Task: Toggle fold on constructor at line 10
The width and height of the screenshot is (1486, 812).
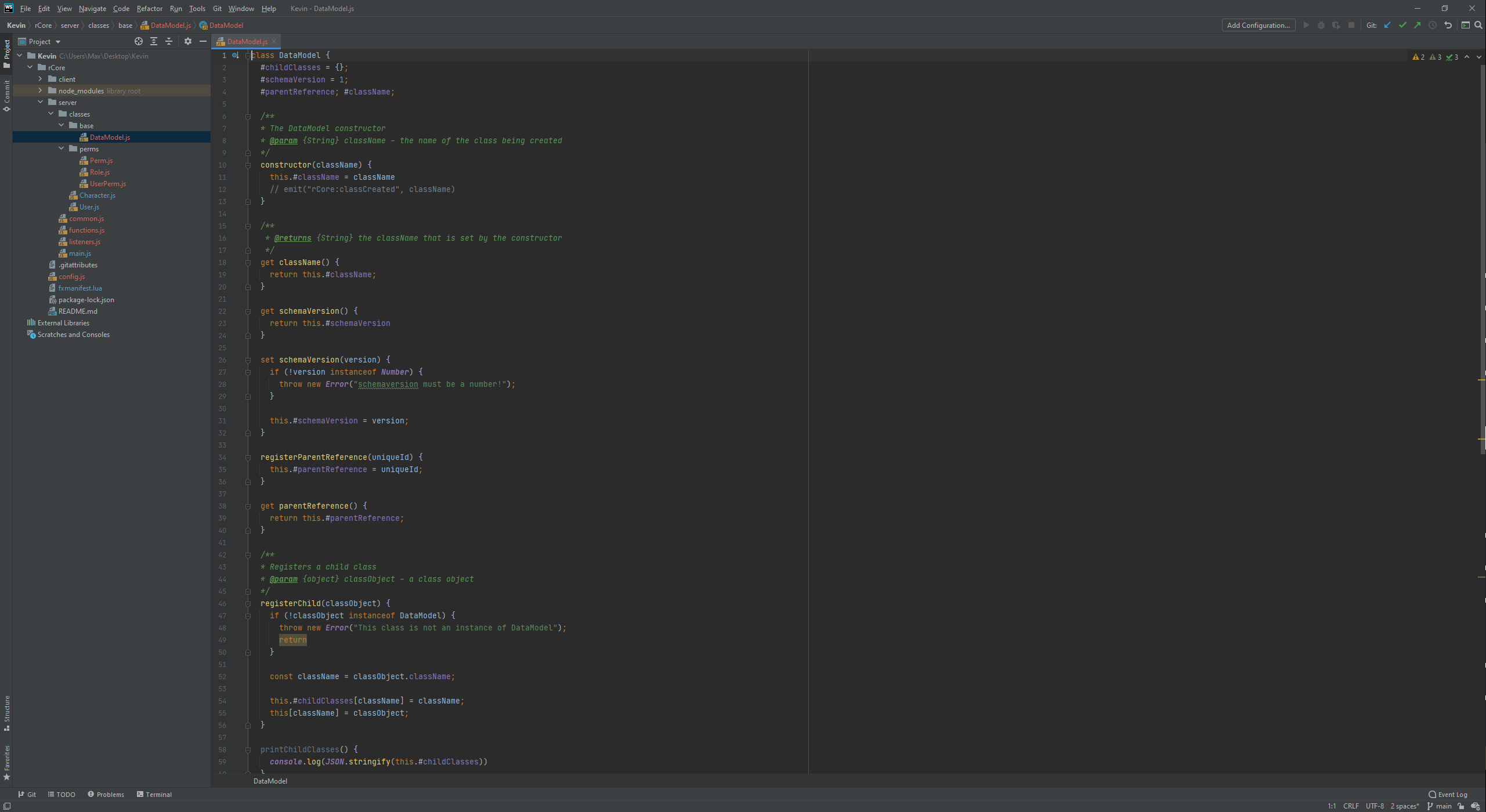Action: [x=248, y=165]
